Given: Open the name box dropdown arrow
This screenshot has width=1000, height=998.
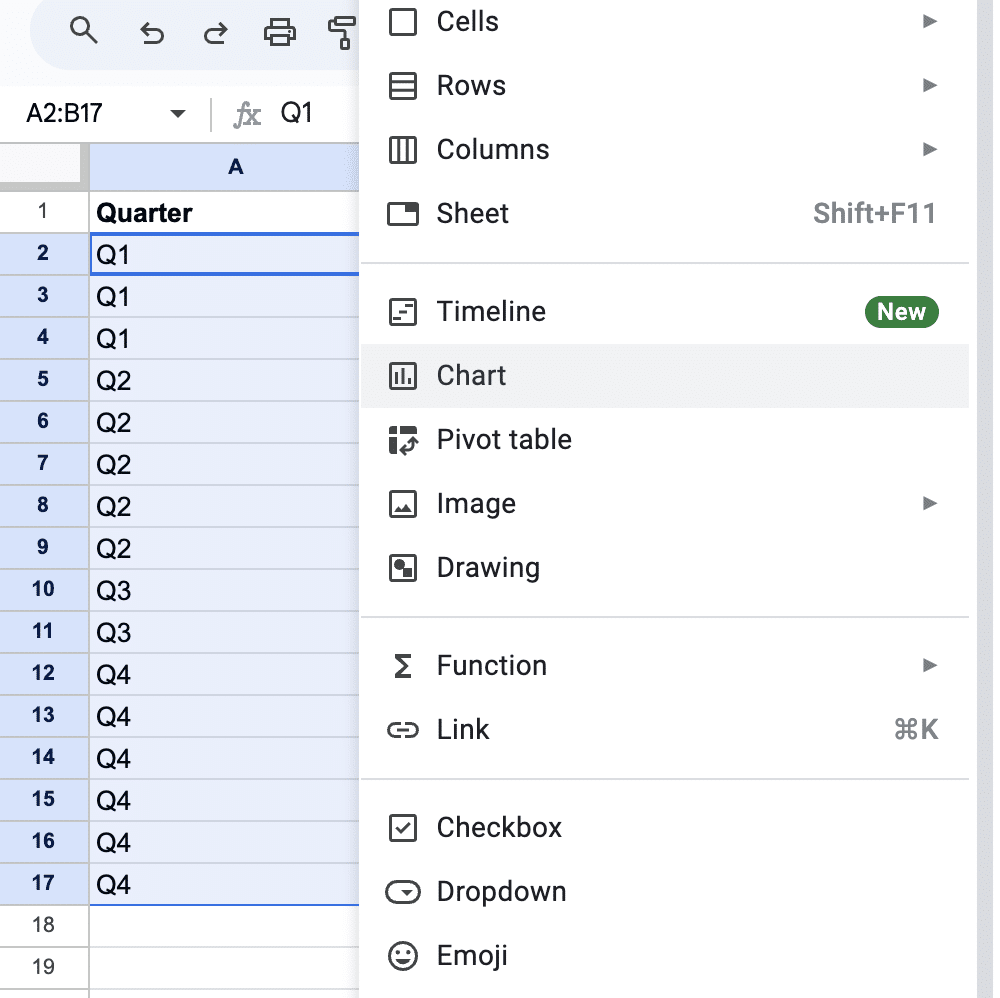Looking at the screenshot, I should [178, 114].
